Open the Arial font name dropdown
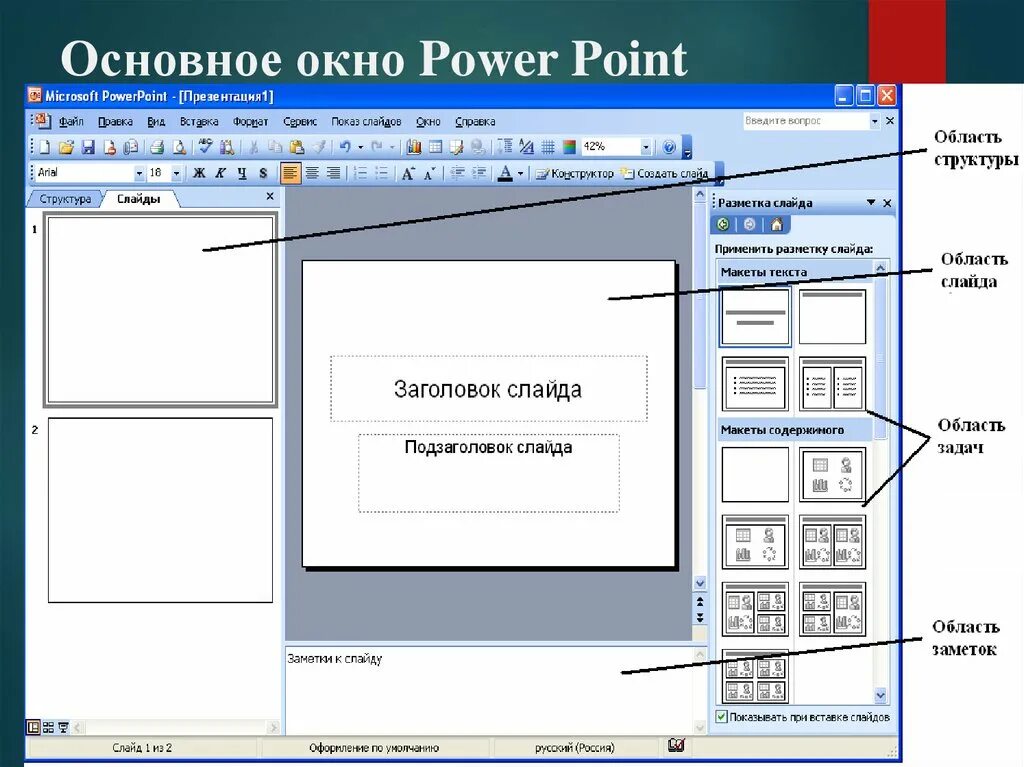Screen dimensions: 1024x767 point(138,173)
